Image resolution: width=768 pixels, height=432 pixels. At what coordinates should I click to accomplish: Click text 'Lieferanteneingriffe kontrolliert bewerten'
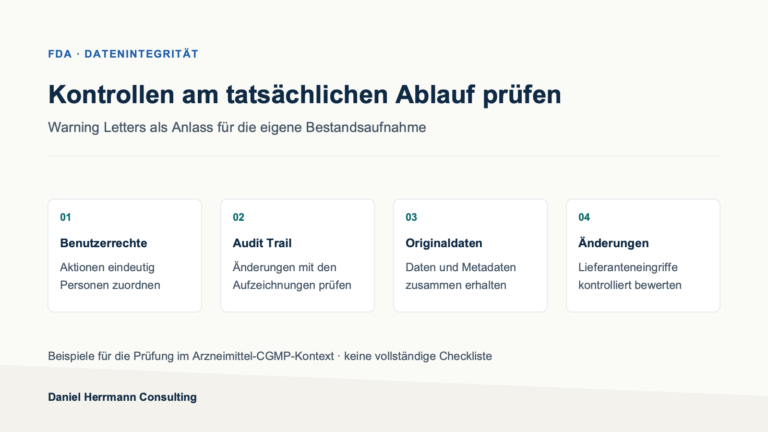pos(630,276)
